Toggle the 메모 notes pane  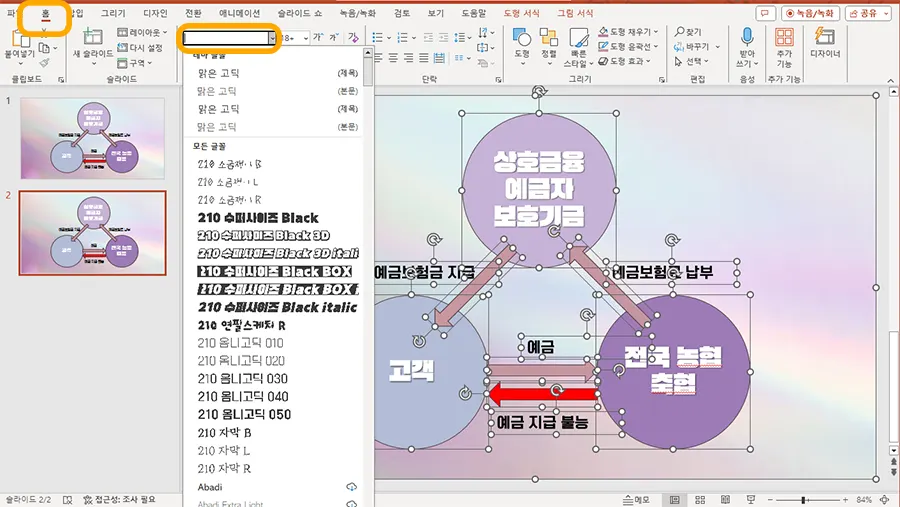[637, 500]
